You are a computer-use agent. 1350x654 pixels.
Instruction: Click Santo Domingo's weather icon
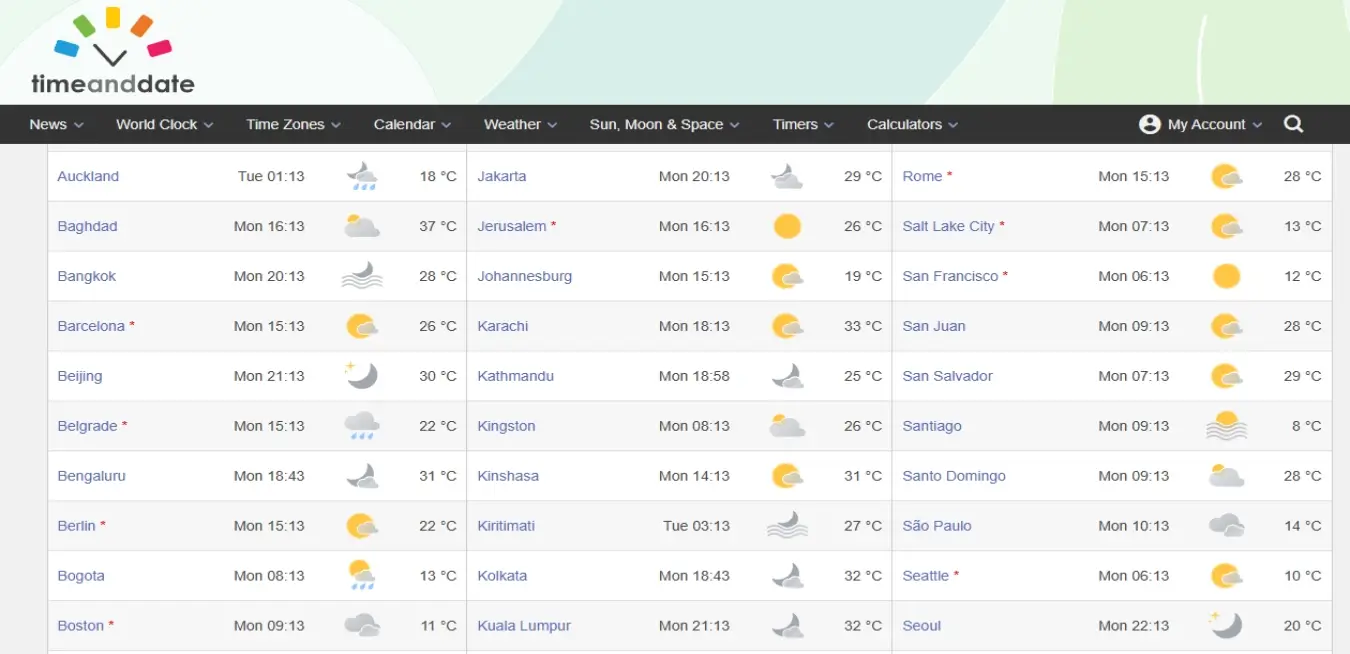[x=1227, y=476]
